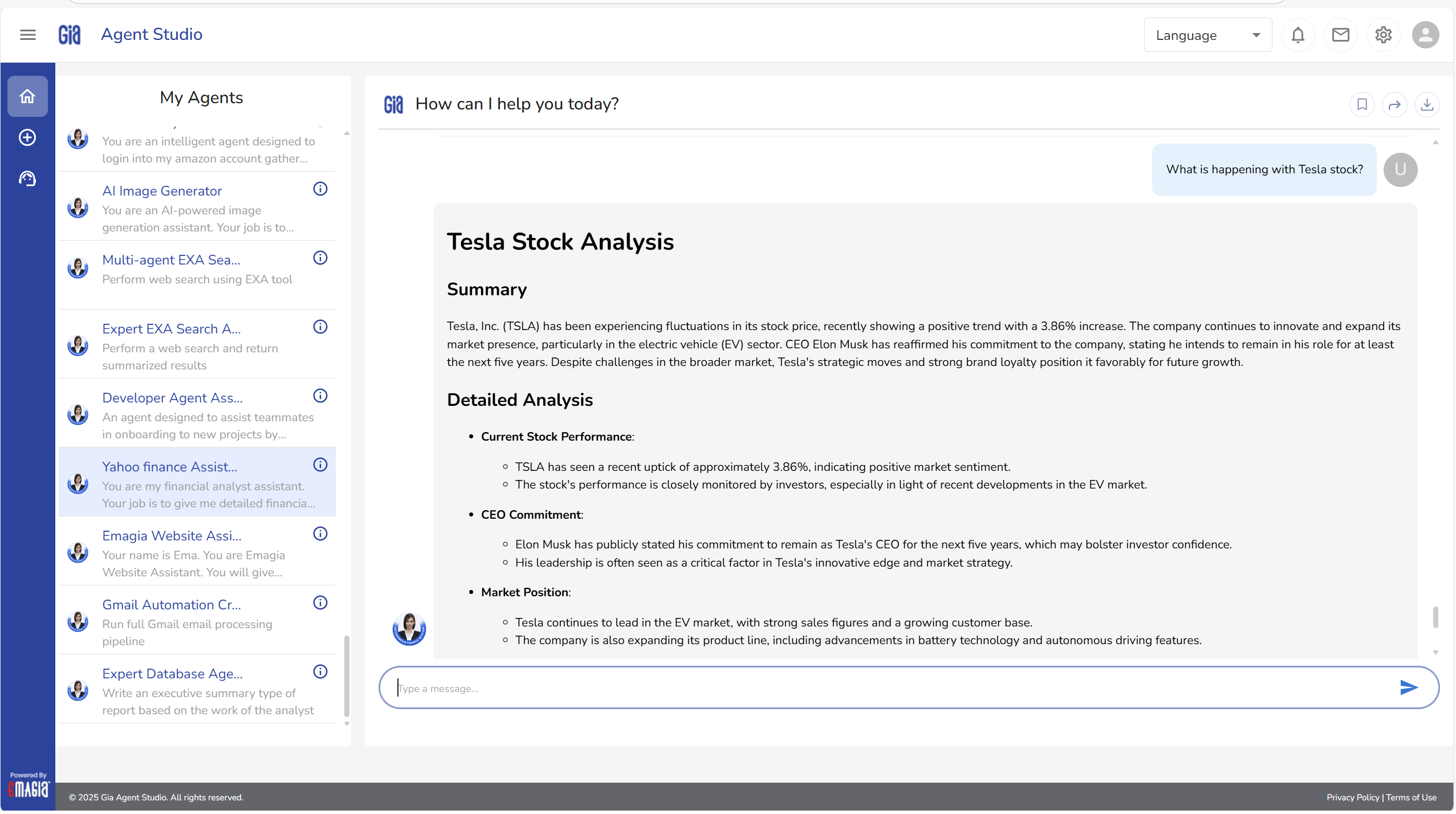Screen dimensions: 1456x814
Task: Show info for Expert Database Agent
Action: pos(320,671)
